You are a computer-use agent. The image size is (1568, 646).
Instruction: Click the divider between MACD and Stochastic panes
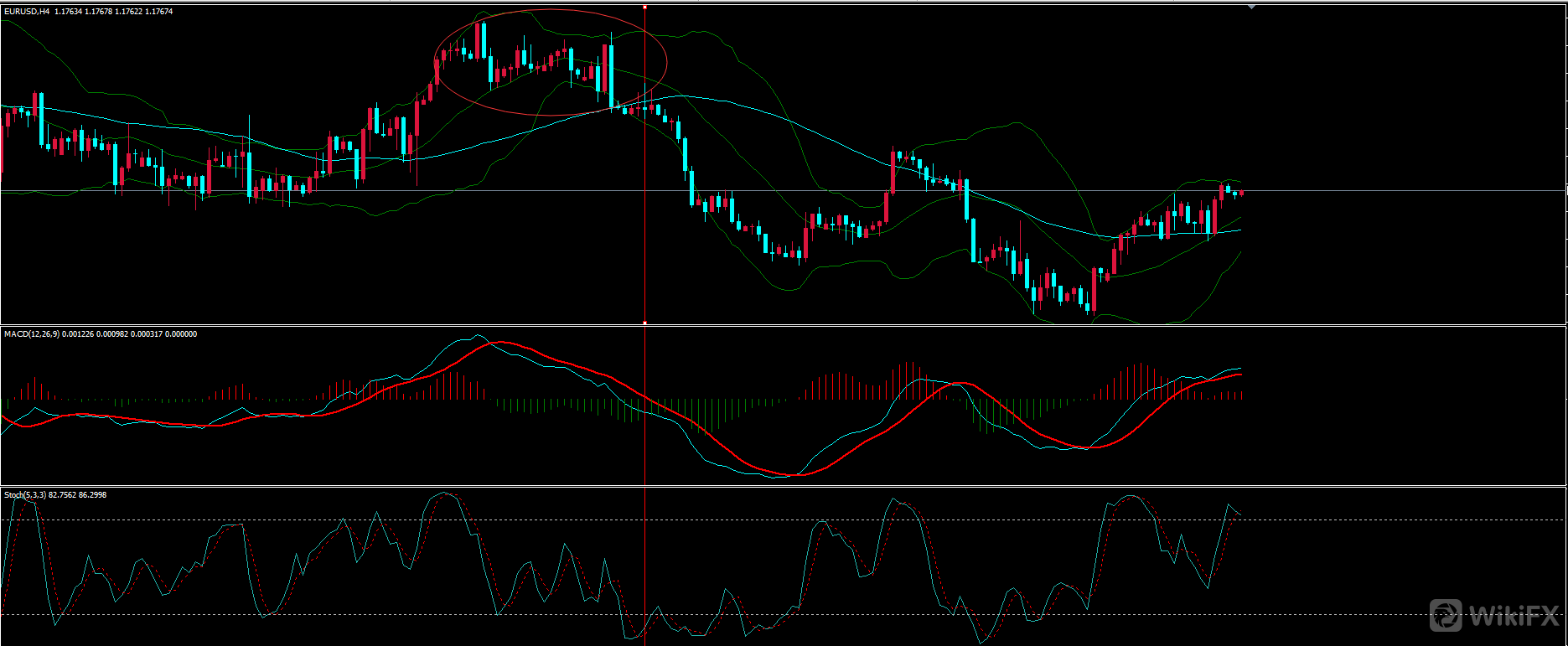pyautogui.click(x=784, y=486)
